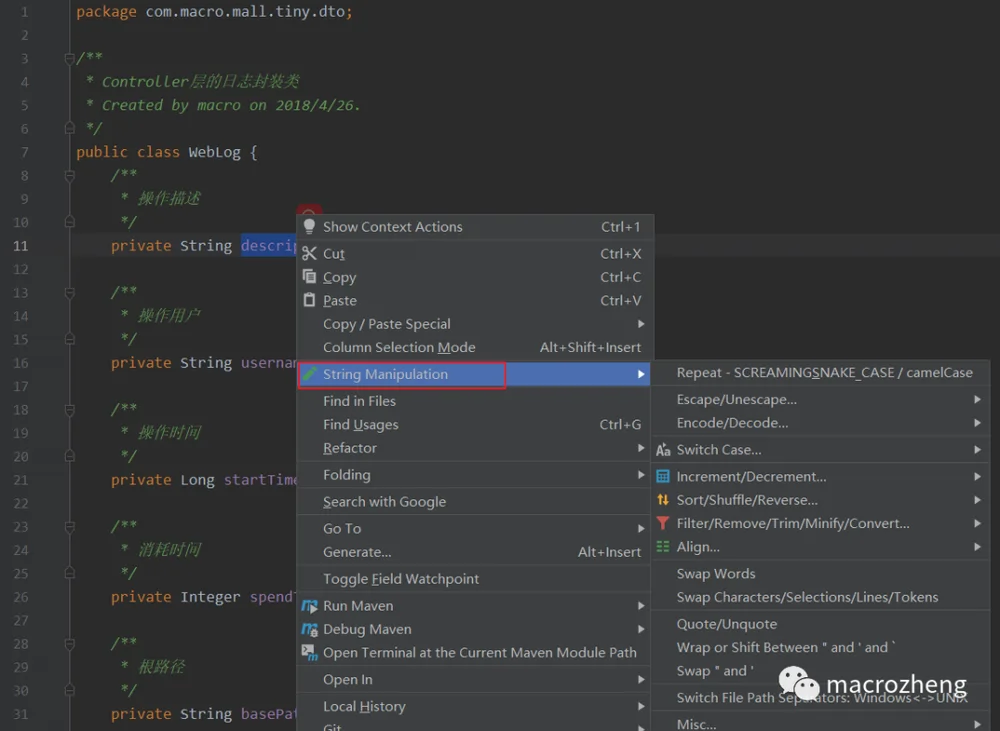Image resolution: width=1000 pixels, height=731 pixels.
Task: Click the clipboard Paste icon
Action: [x=309, y=300]
